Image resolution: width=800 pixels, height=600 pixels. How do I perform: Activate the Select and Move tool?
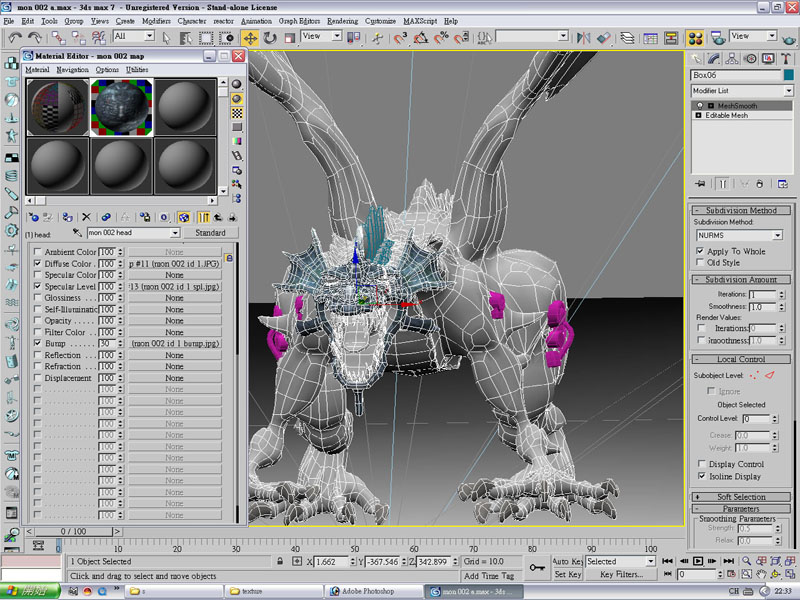(250, 38)
